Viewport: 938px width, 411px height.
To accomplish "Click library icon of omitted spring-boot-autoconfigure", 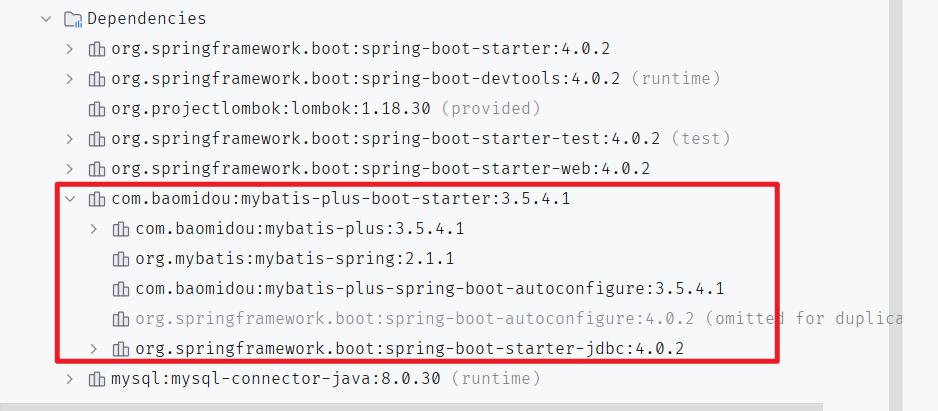I will click(120, 319).
